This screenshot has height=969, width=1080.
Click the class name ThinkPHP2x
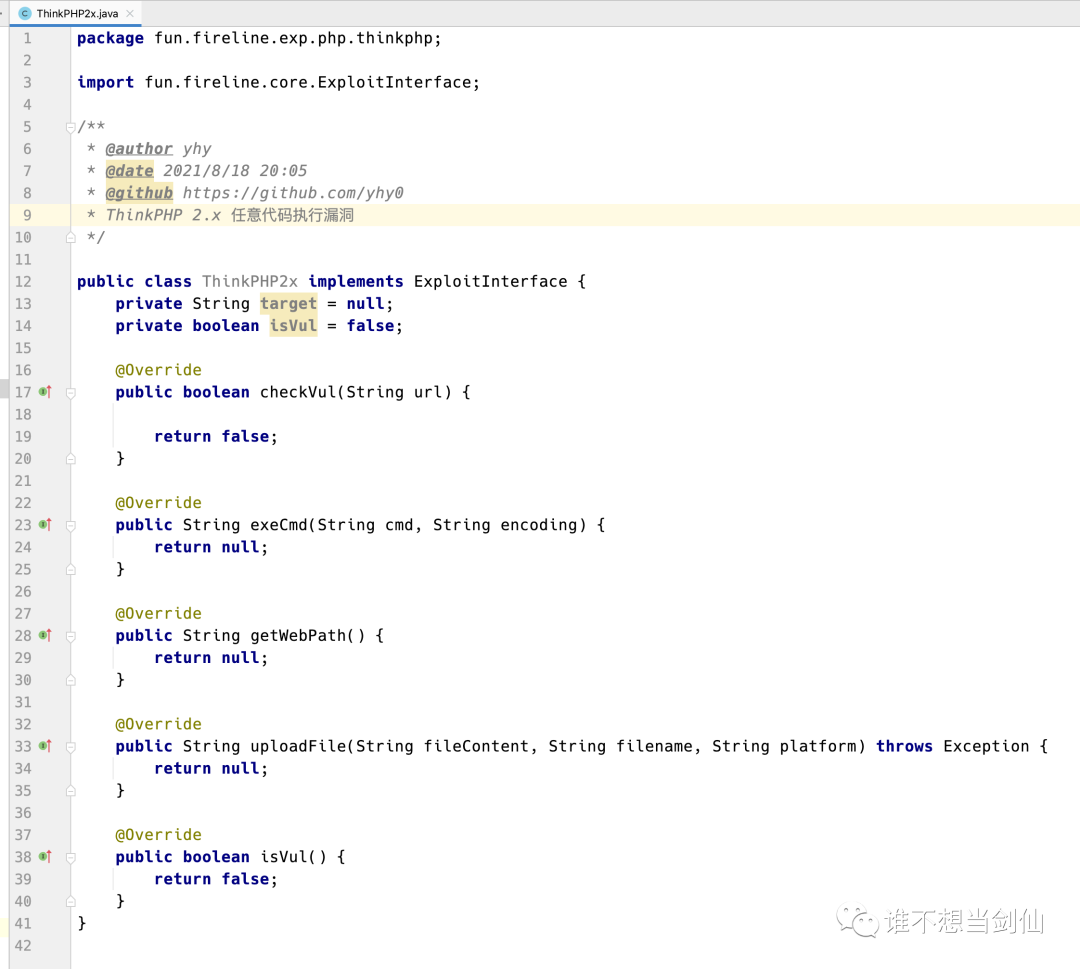(249, 281)
